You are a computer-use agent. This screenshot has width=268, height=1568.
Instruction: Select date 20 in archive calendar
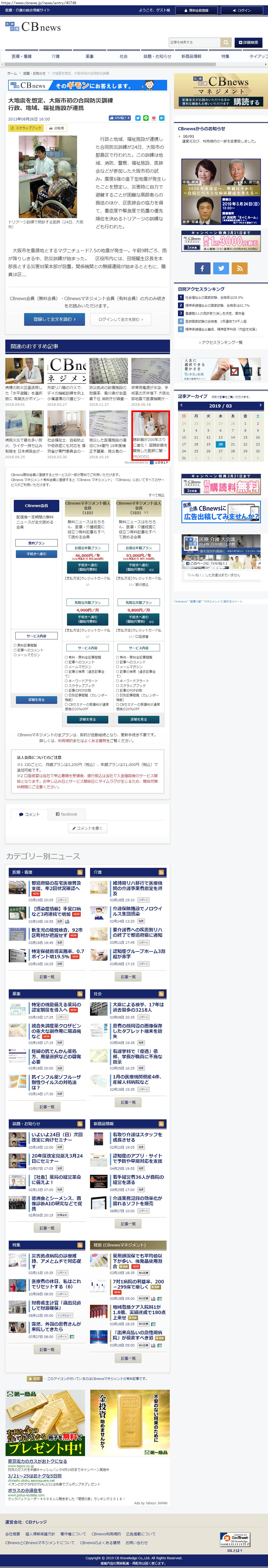(221, 444)
